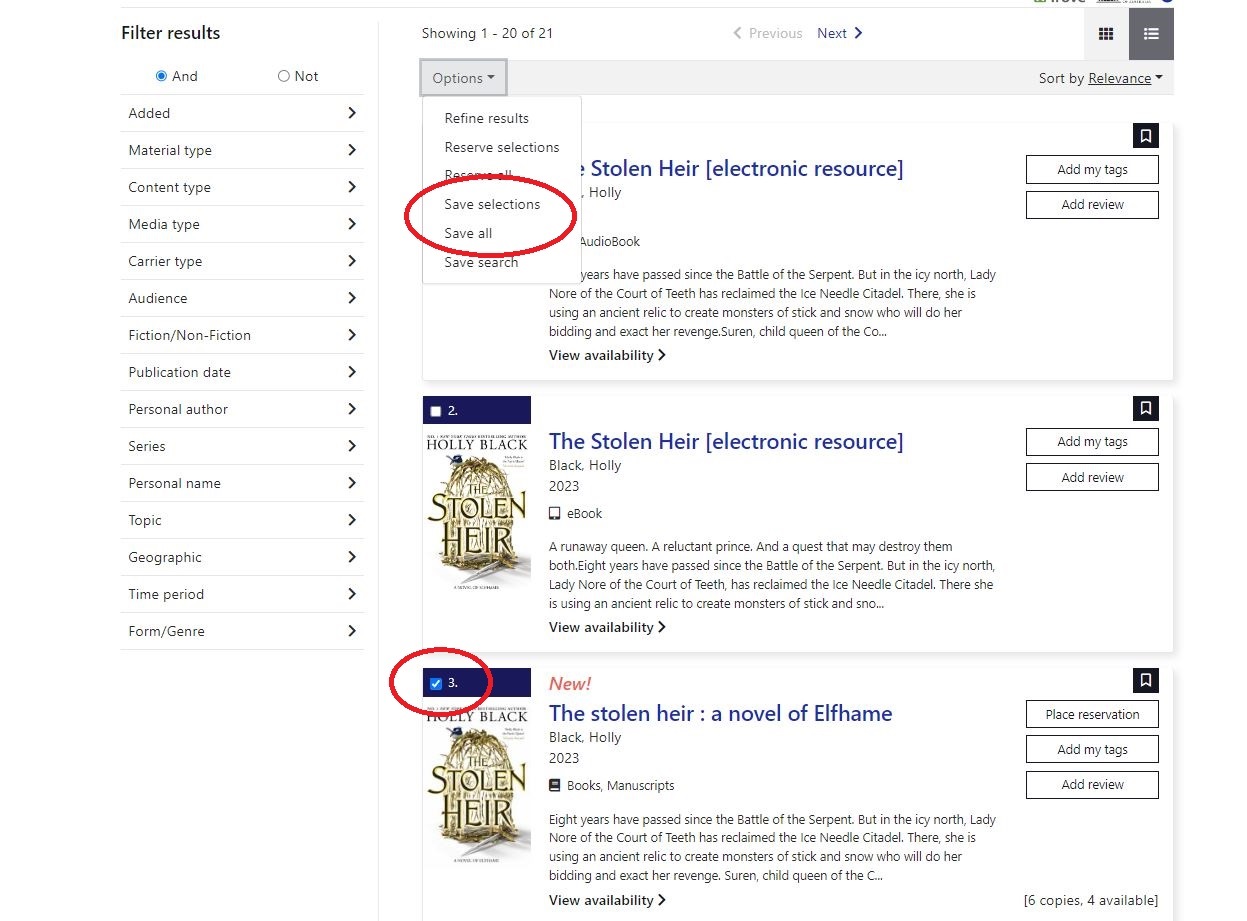
Task: Choose Save search from Options menu
Action: [x=481, y=262]
